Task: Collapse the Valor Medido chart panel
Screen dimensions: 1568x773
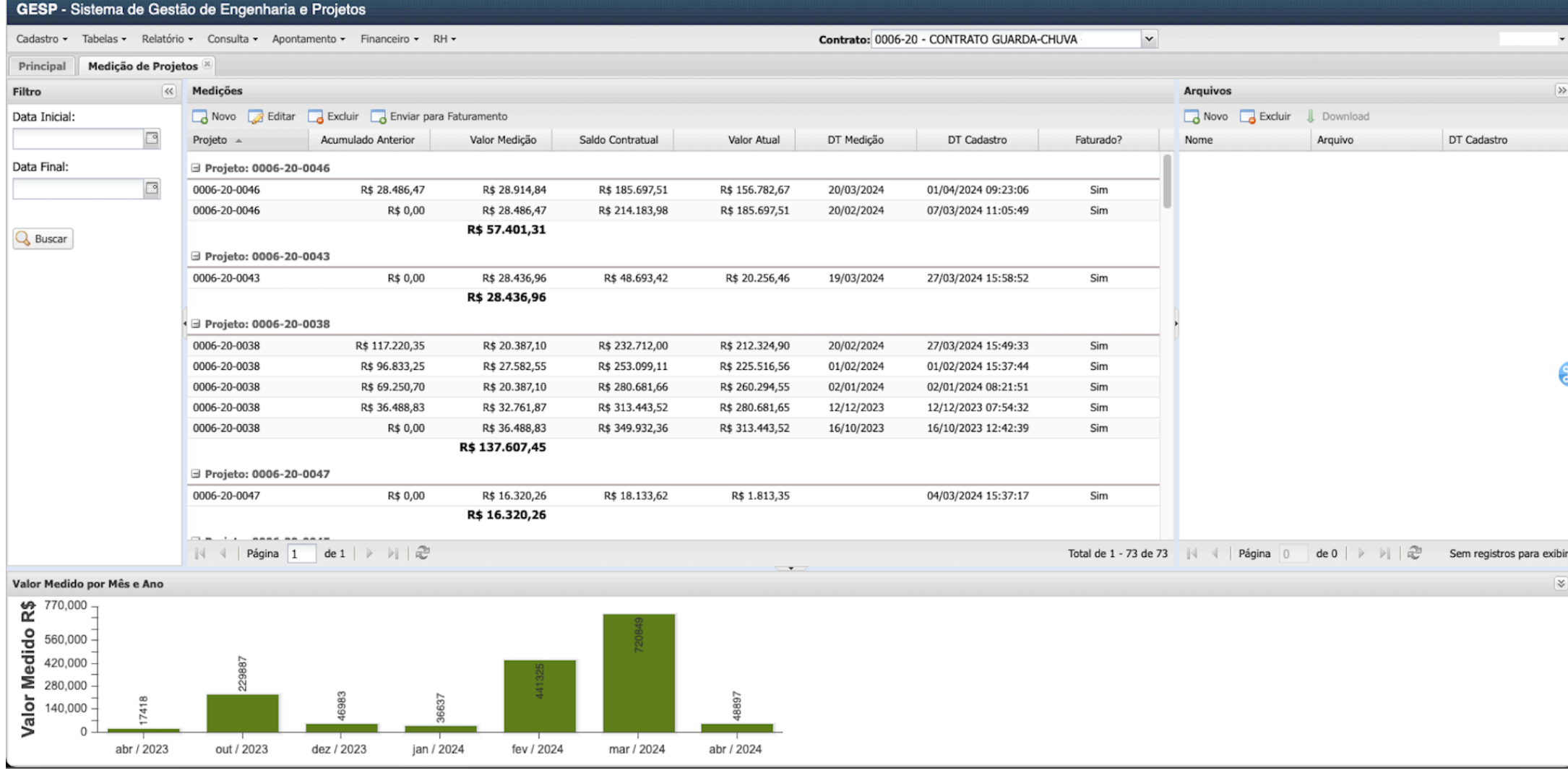Action: (x=1560, y=584)
